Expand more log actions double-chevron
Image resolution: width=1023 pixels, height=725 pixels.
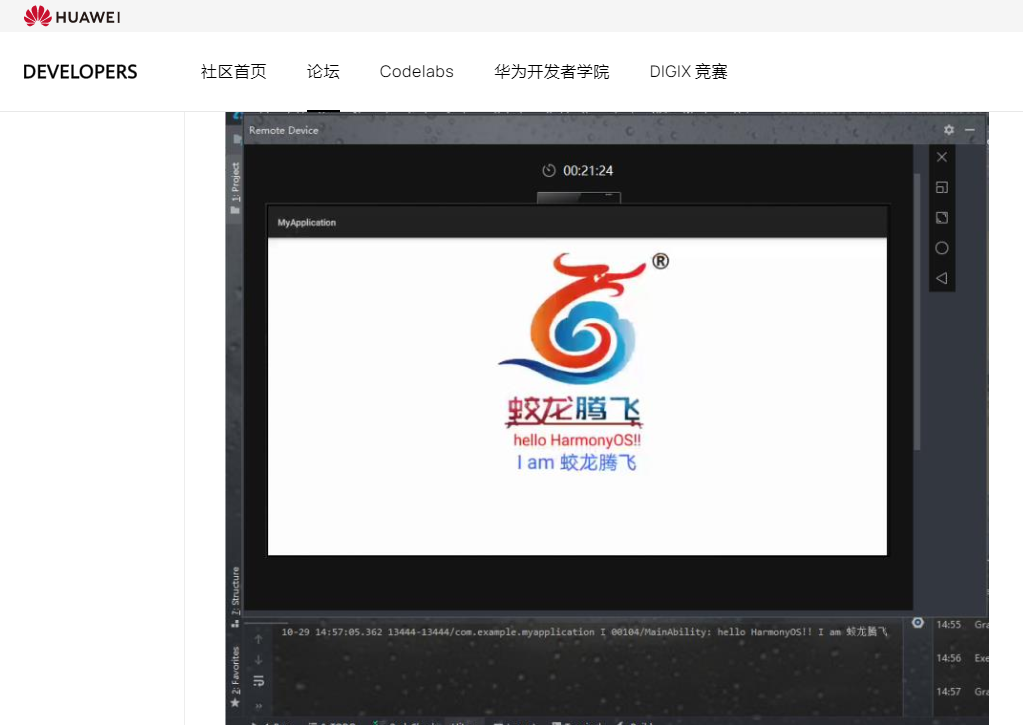(258, 704)
